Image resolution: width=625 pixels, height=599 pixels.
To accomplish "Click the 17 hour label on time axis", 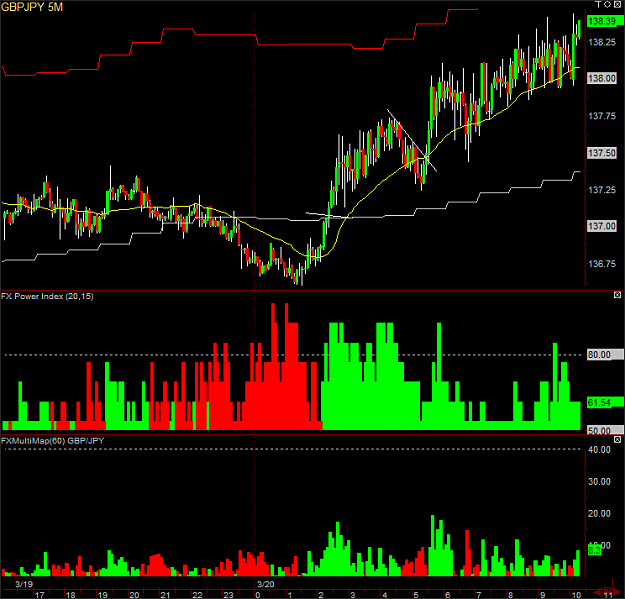I will click(39, 595).
